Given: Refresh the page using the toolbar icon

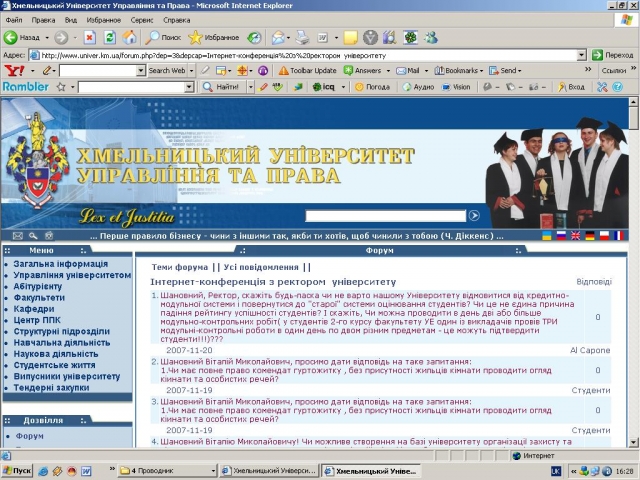Looking at the screenshot, I should click(109, 37).
